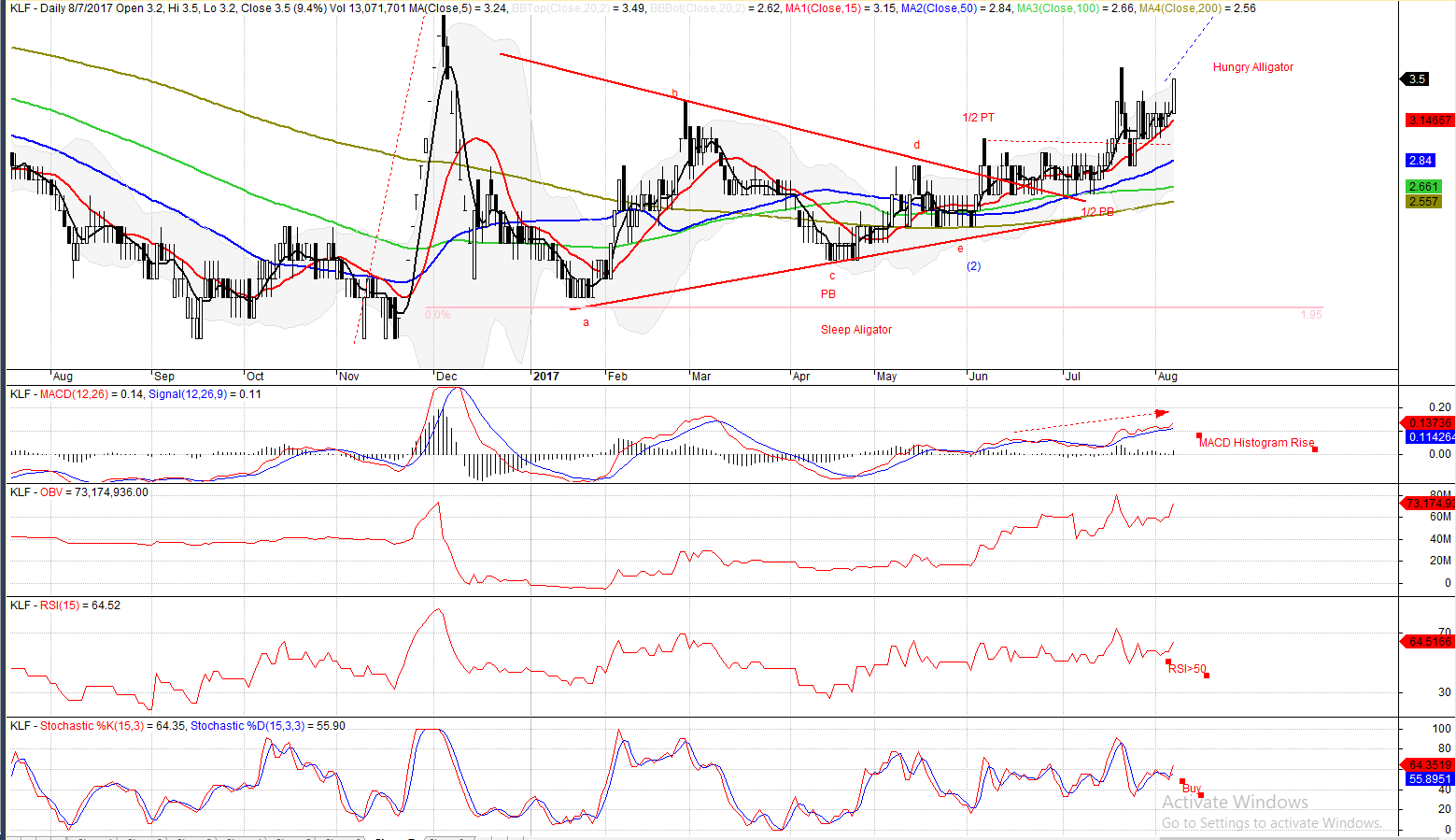Select the 'RSI>50' annotation in RSI pane

pos(1187,669)
